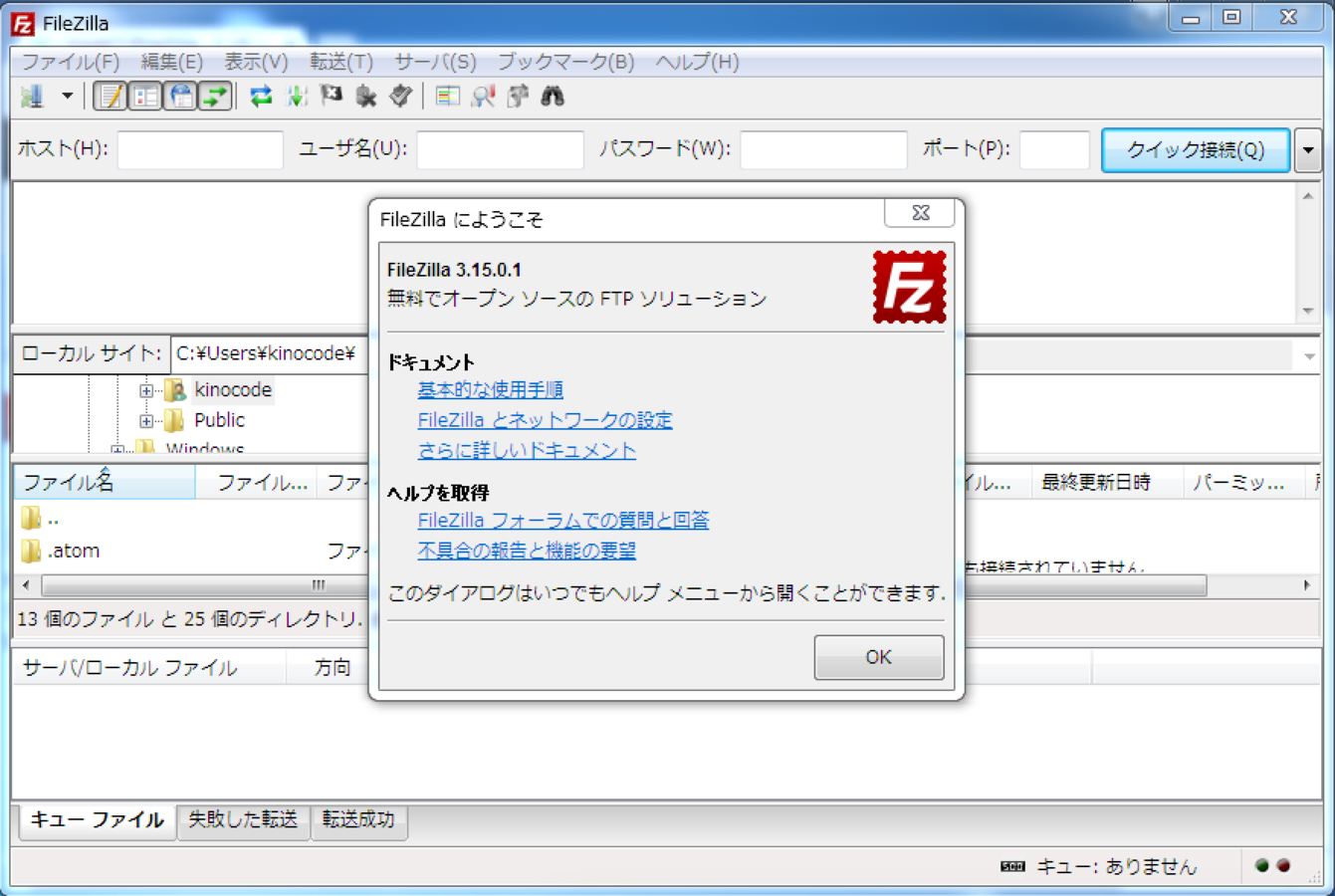Select the kinocode folder in local tree
This screenshot has height=896, width=1335.
pos(233,389)
